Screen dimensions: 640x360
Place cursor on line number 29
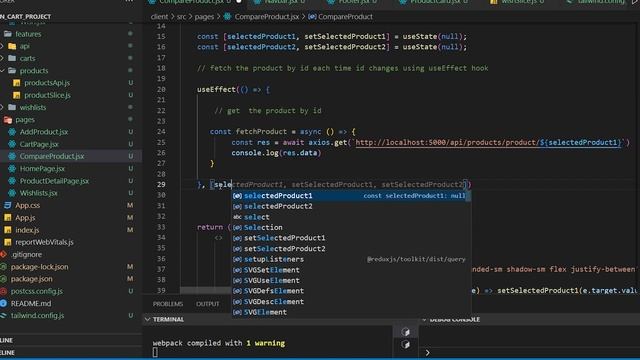click(161, 184)
